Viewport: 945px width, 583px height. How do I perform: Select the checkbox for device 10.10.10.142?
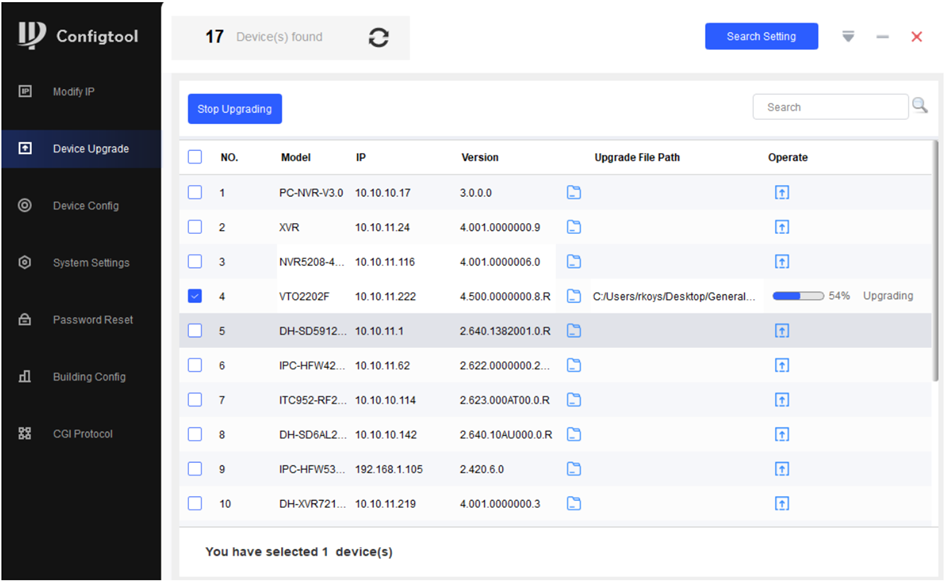pyautogui.click(x=195, y=434)
